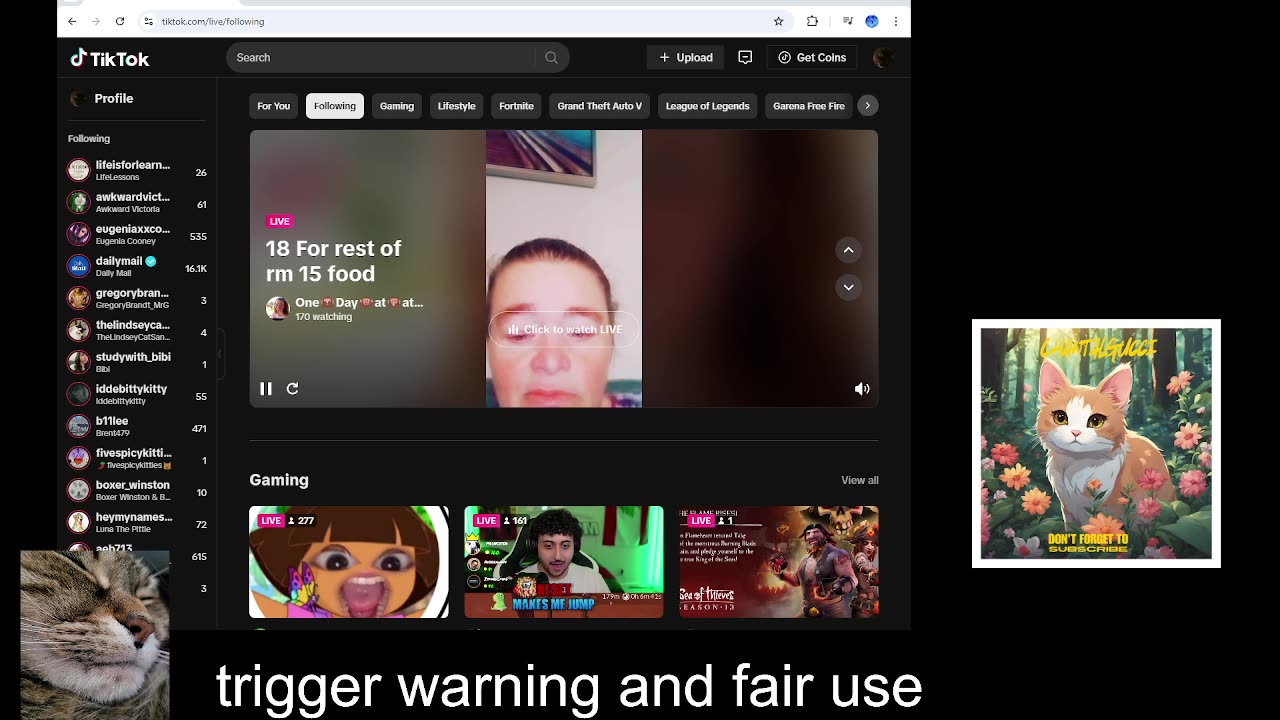Image resolution: width=1280 pixels, height=720 pixels.
Task: Select the League of Legends tab
Action: pos(707,106)
